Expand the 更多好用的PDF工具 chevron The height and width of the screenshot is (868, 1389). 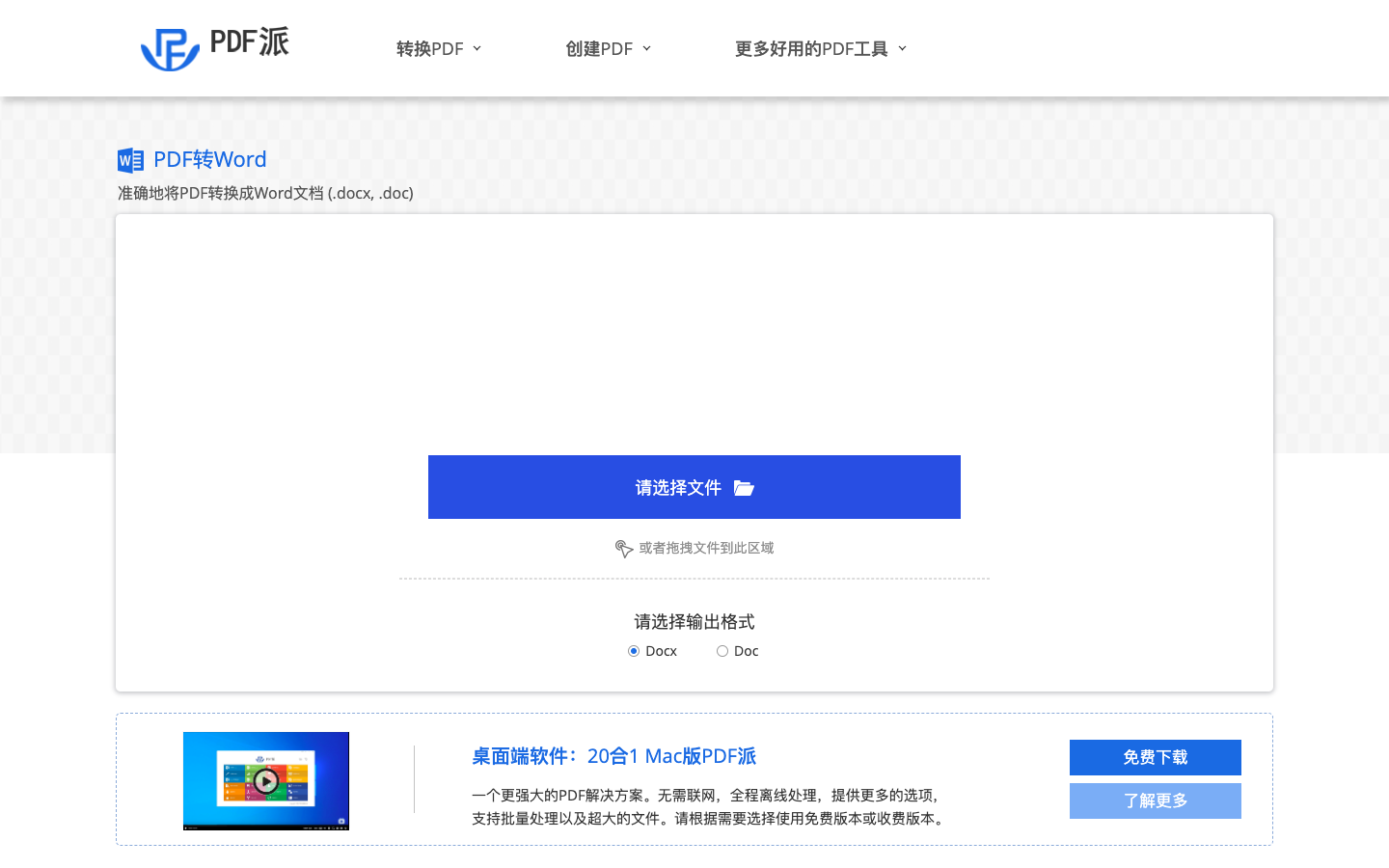[x=902, y=48]
